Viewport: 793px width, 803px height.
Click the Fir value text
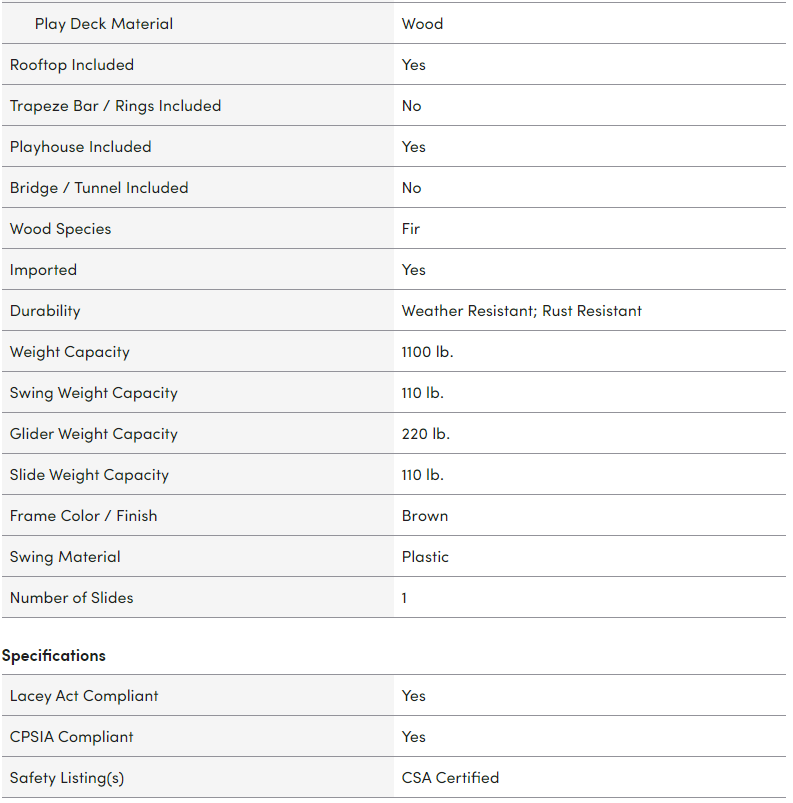click(x=411, y=229)
